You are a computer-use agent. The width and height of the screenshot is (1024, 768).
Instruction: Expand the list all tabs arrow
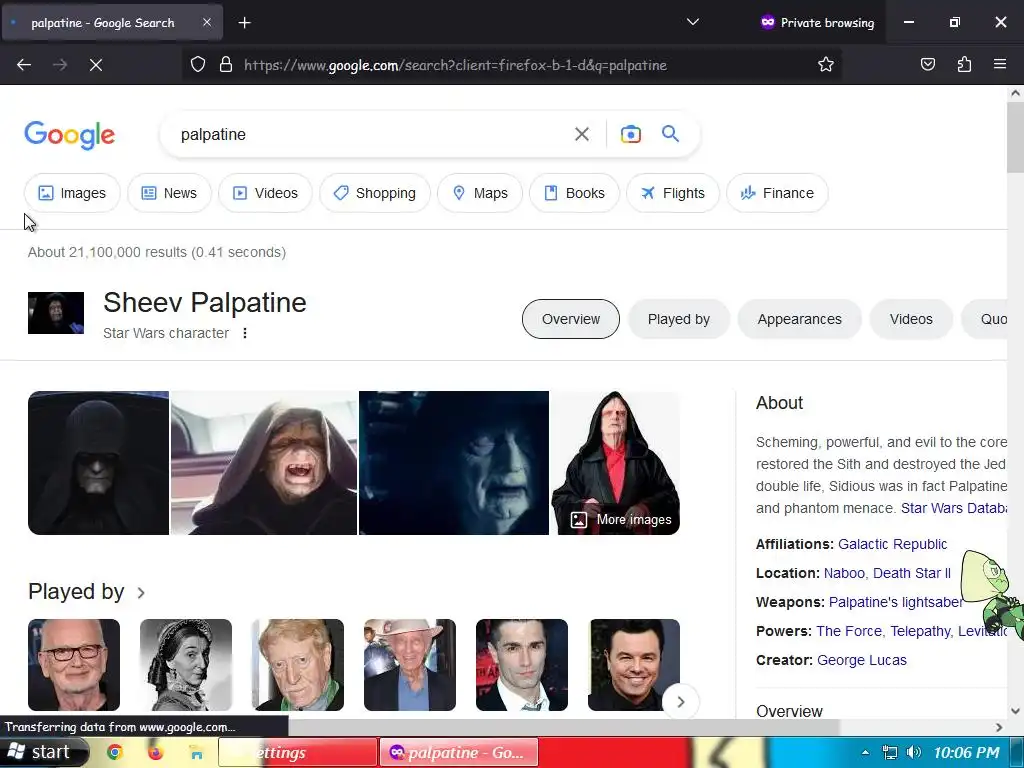pyautogui.click(x=693, y=22)
